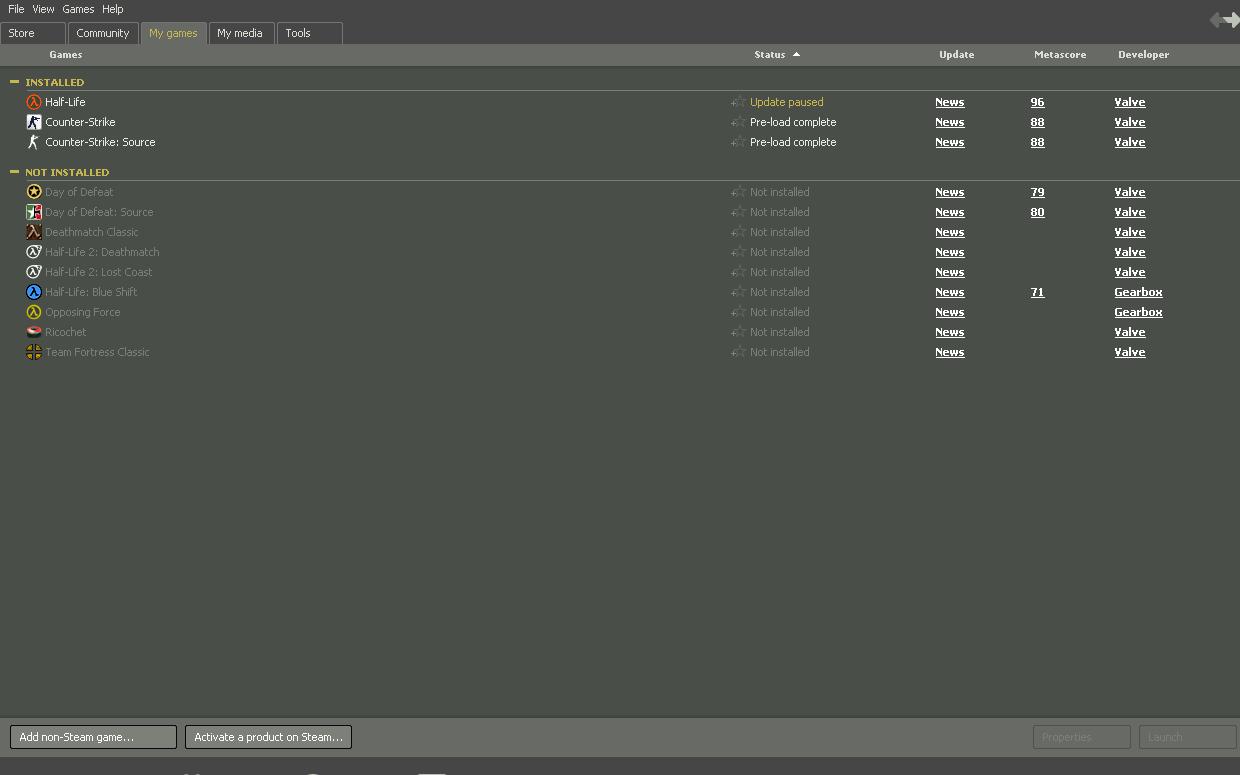1240x775 pixels.
Task: Click the Update paused status text
Action: [787, 102]
